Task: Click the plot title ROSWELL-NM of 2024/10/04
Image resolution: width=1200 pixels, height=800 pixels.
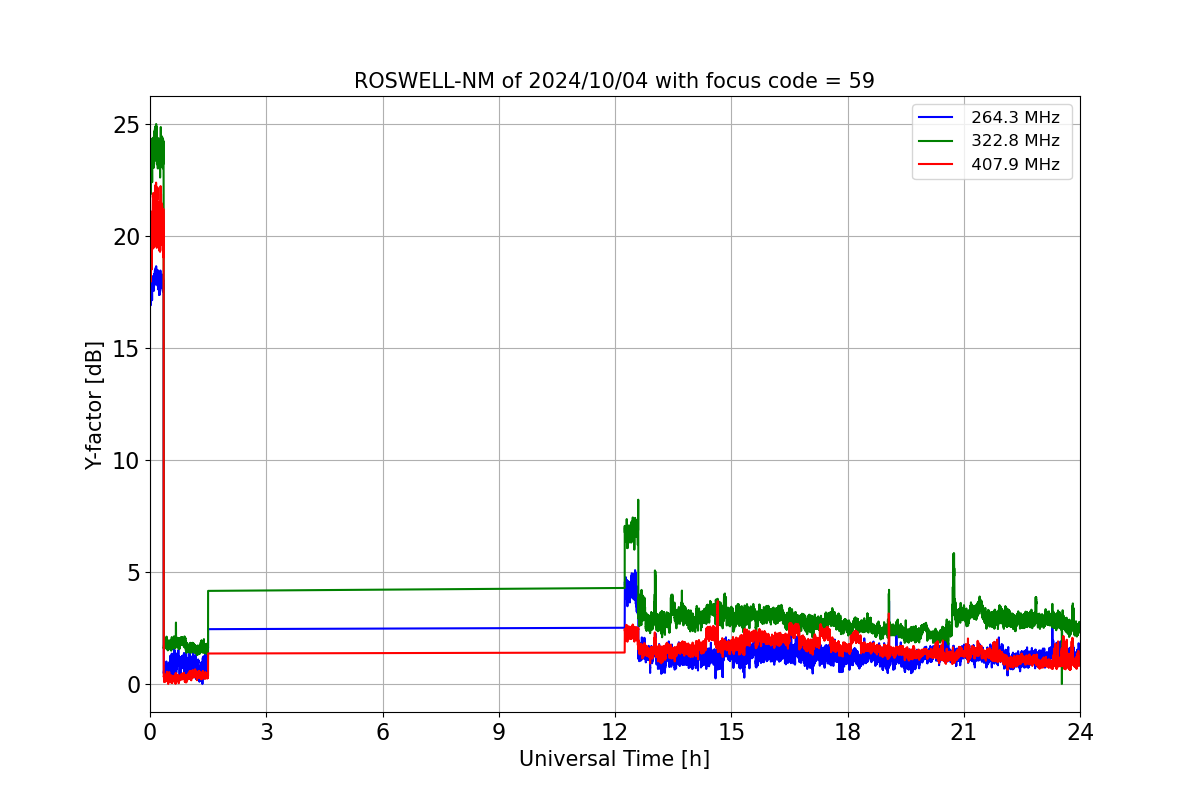Action: pos(614,81)
